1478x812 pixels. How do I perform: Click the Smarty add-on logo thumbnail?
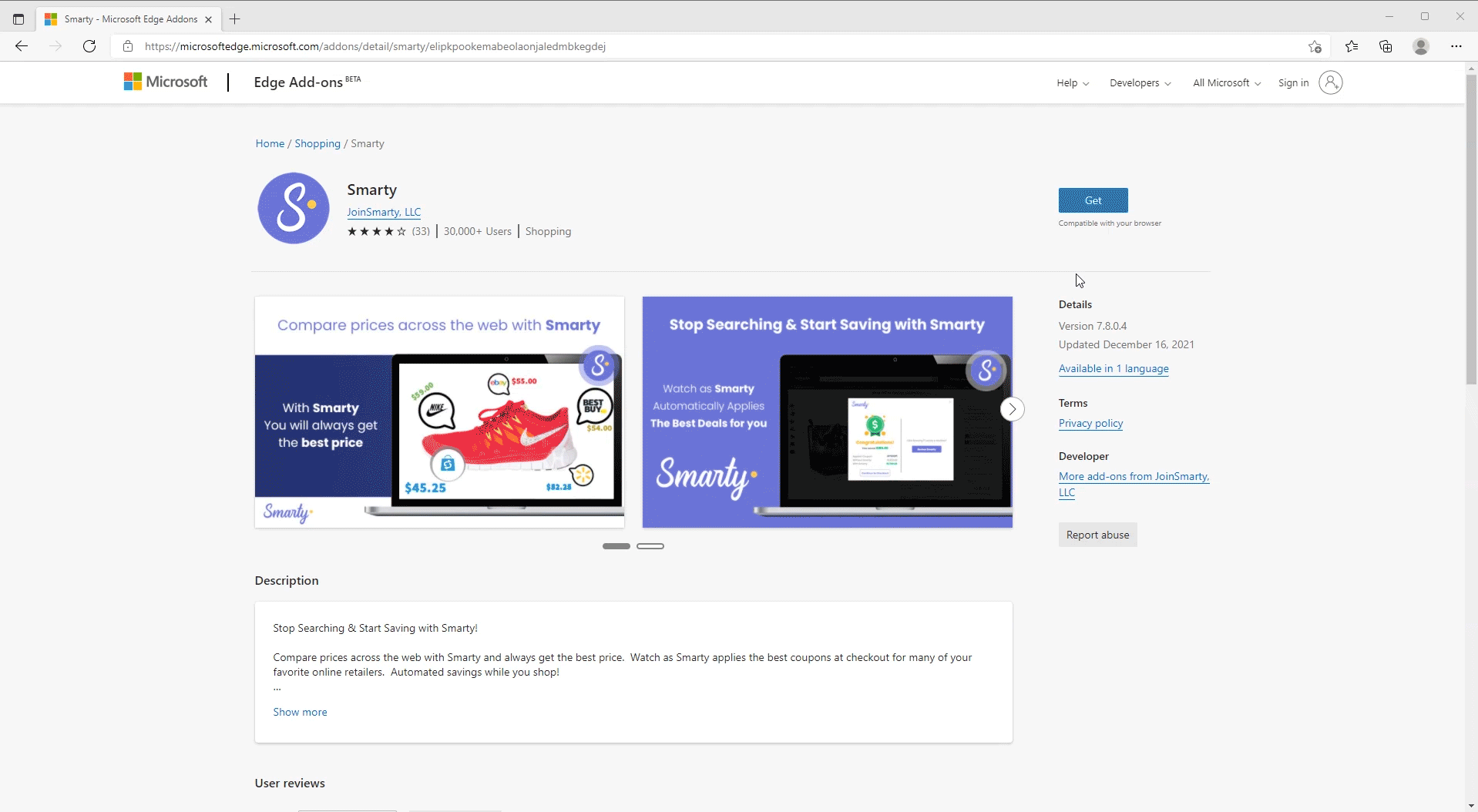point(293,207)
